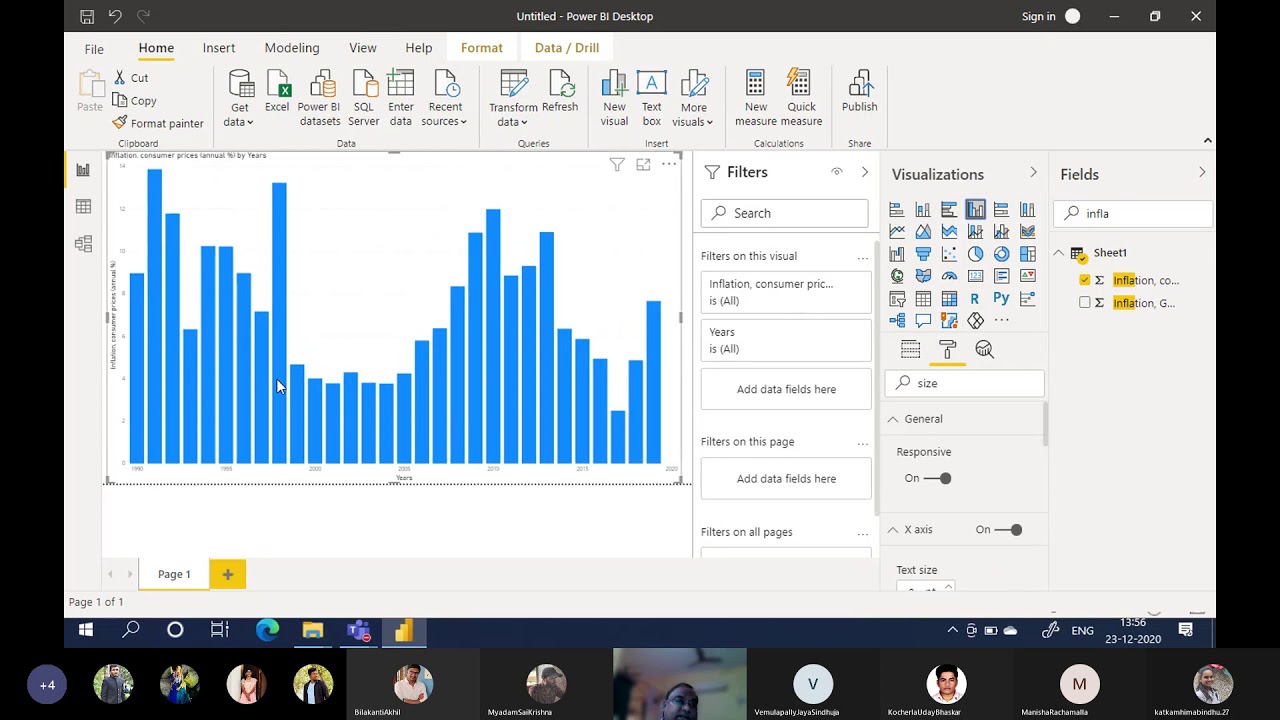This screenshot has height=720, width=1280.
Task: Select the clustered bar chart visual
Action: tap(949, 209)
